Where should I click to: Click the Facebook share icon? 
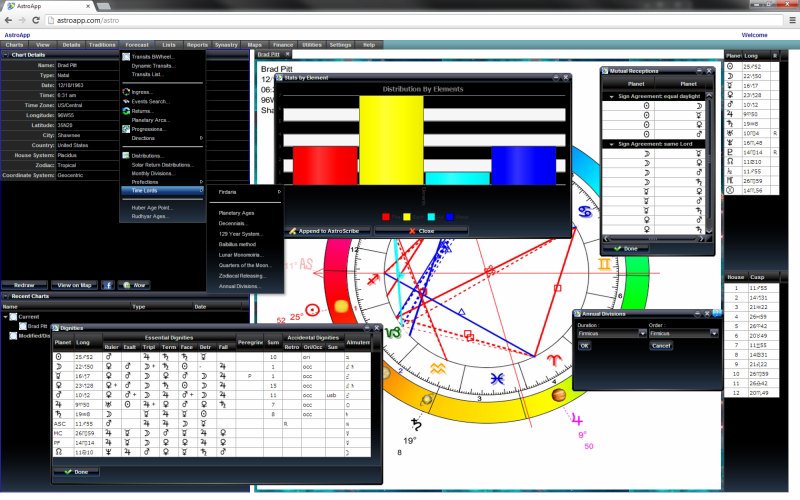pyautogui.click(x=107, y=285)
